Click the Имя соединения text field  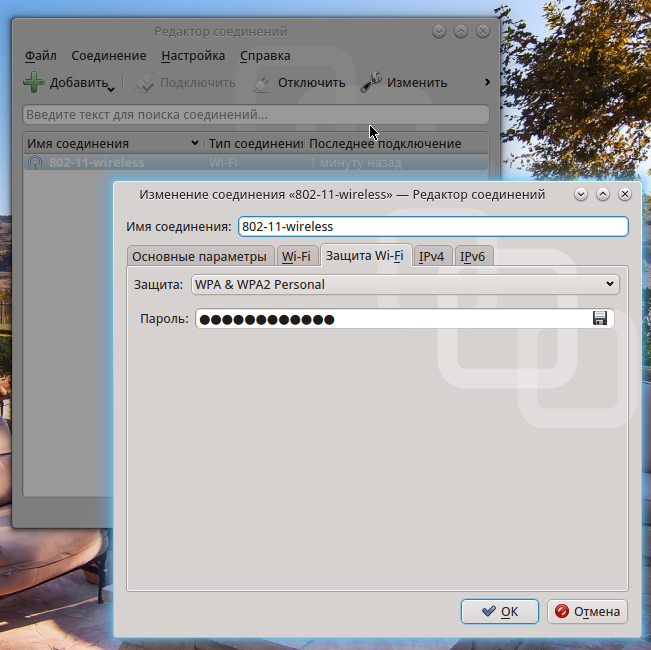(433, 227)
